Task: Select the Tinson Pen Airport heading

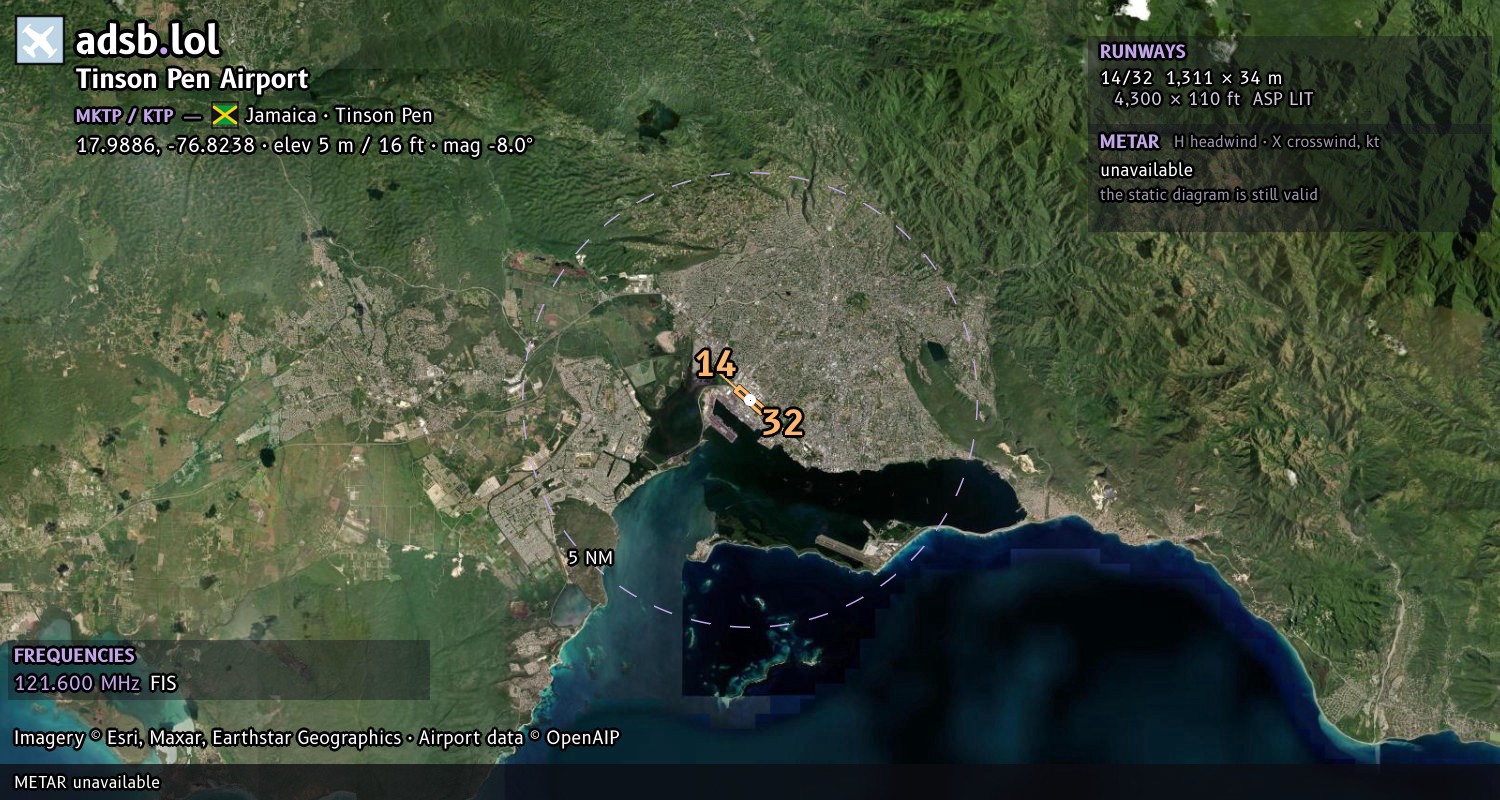Action: pos(192,79)
